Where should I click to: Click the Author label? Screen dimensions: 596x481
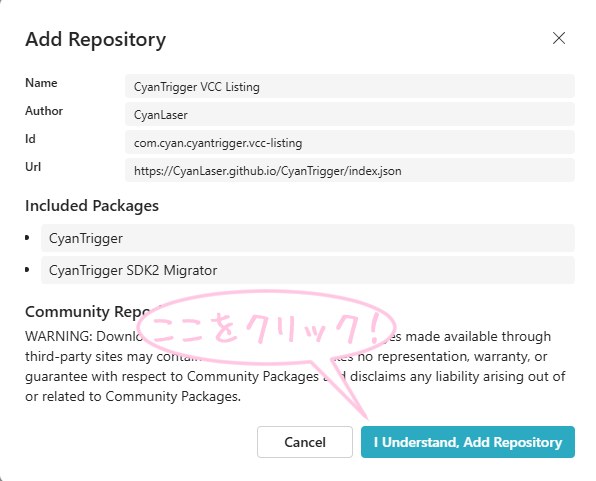tap(44, 111)
